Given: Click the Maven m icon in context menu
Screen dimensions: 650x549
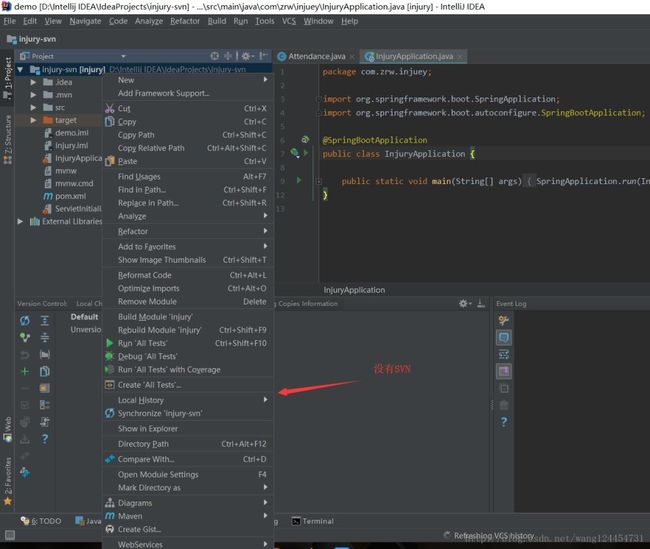Looking at the screenshot, I should [109, 516].
